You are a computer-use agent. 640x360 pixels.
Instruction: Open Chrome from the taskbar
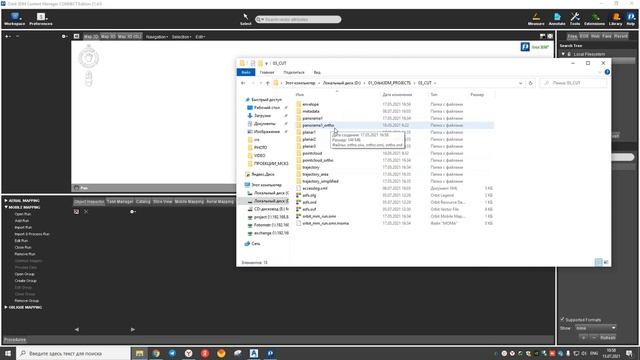point(156,353)
